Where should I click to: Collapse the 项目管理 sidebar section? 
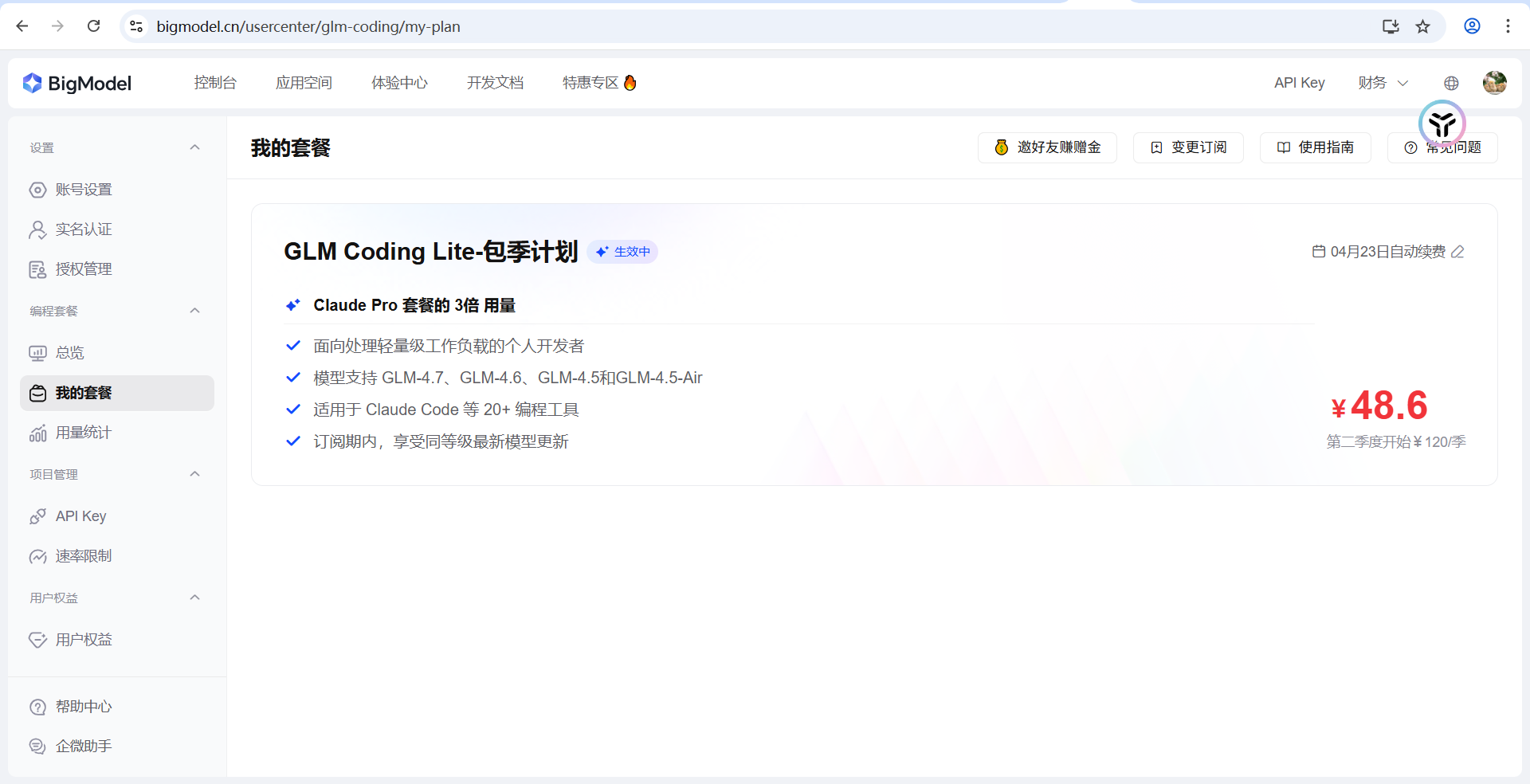click(194, 474)
